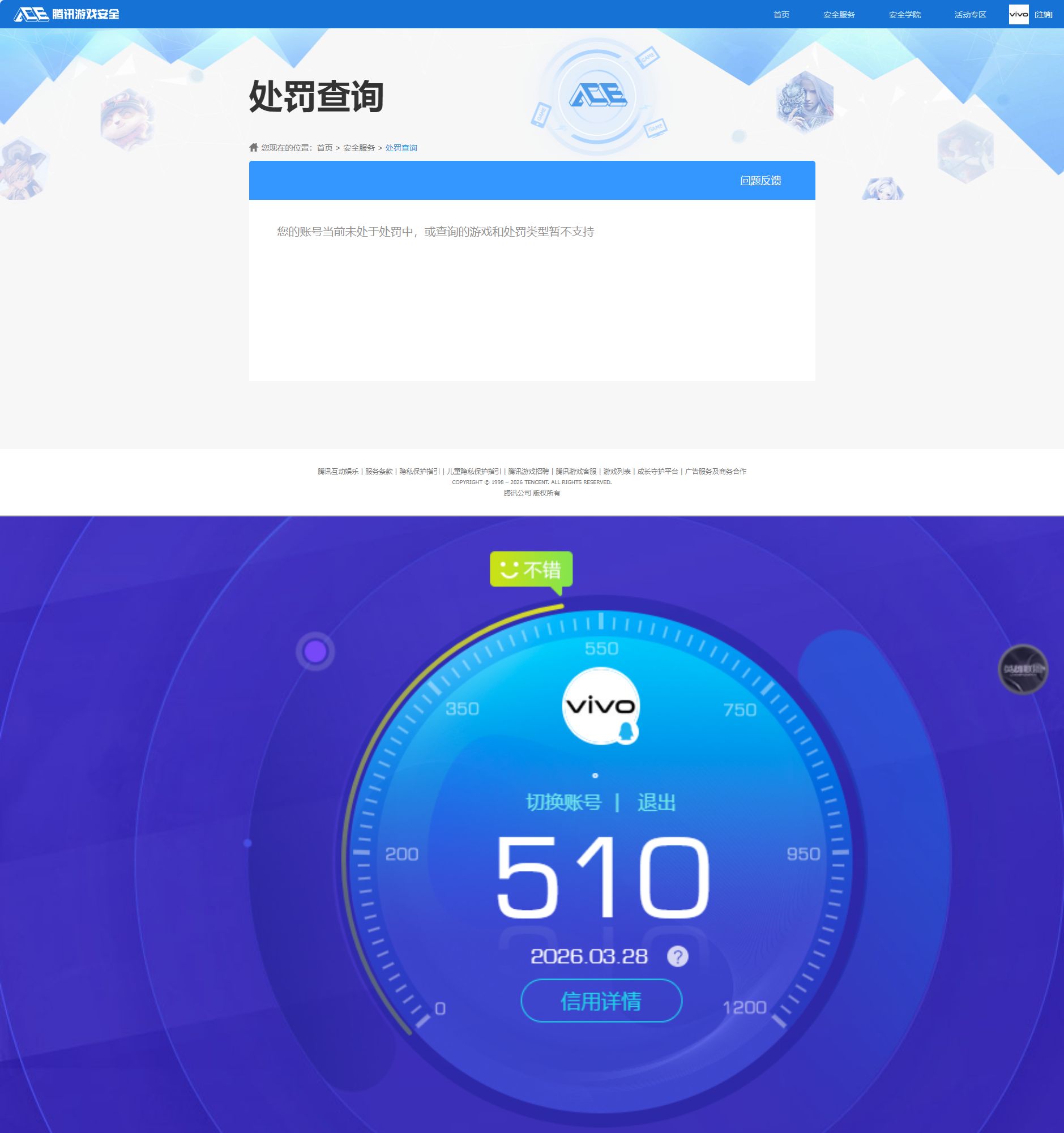
Task: Open 安全服务 from the breadcrumb trail
Action: click(x=359, y=147)
